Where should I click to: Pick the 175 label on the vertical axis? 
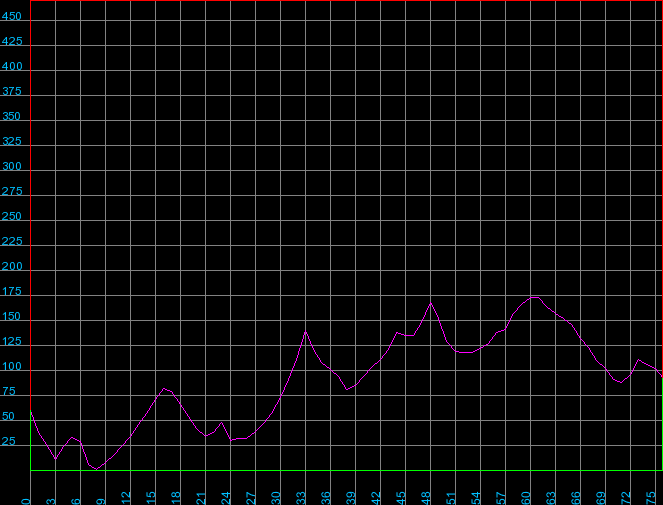[x=11, y=291]
